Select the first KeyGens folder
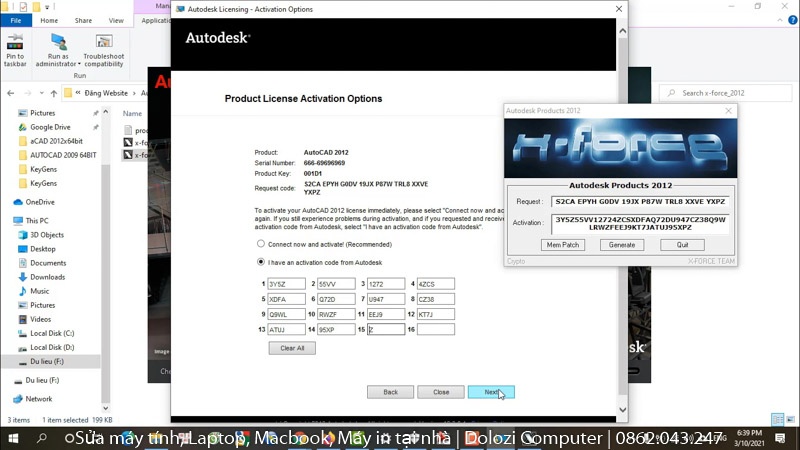The image size is (800, 450). [43, 169]
